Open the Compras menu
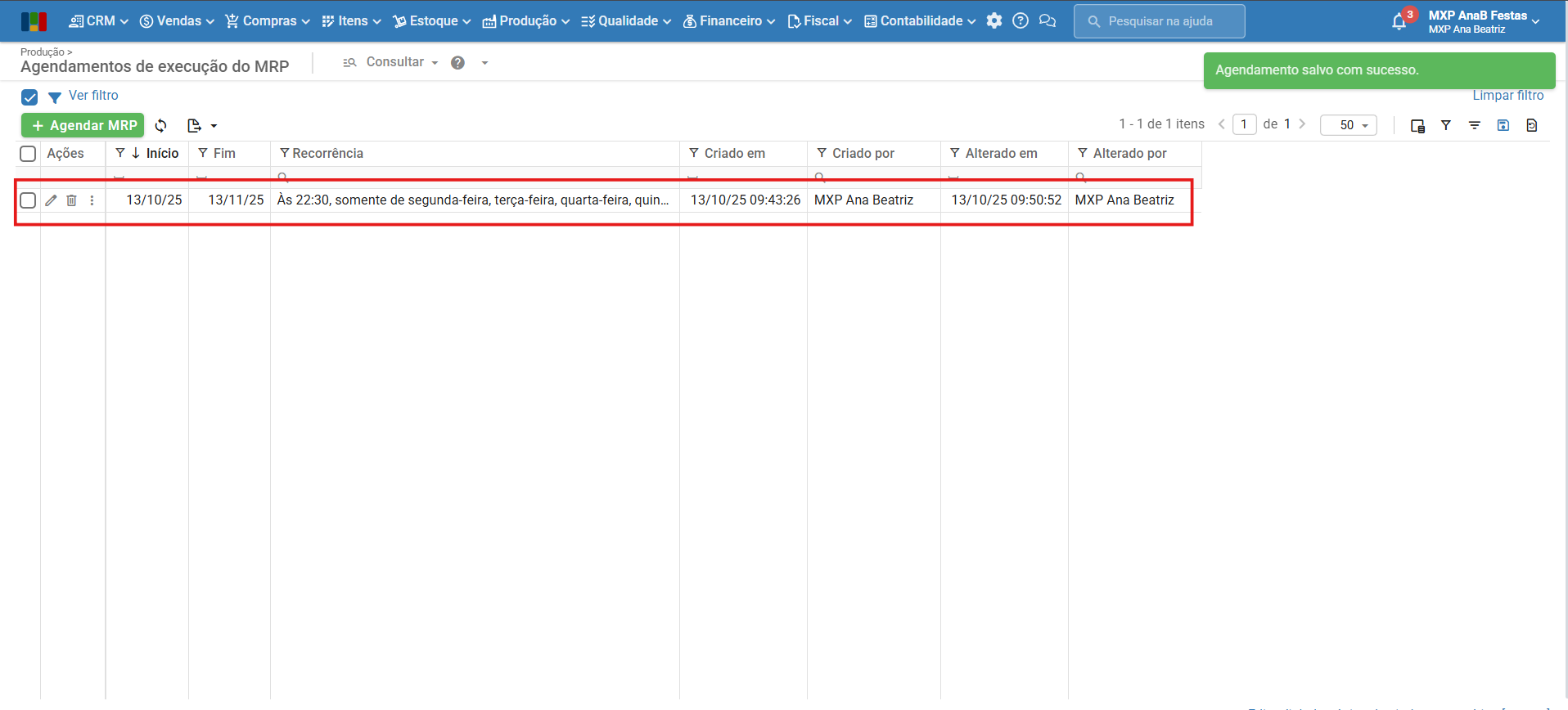This screenshot has width=1568, height=710. point(268,21)
